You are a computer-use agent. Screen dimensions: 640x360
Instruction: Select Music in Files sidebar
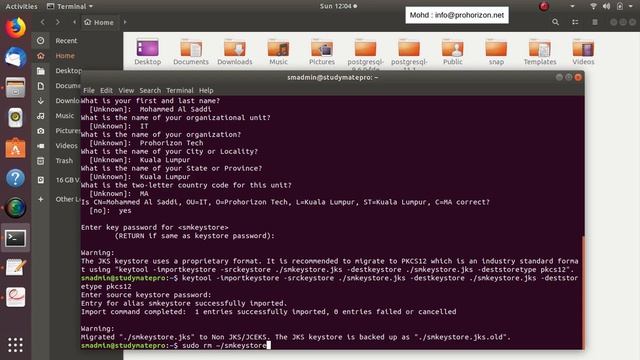coord(64,116)
